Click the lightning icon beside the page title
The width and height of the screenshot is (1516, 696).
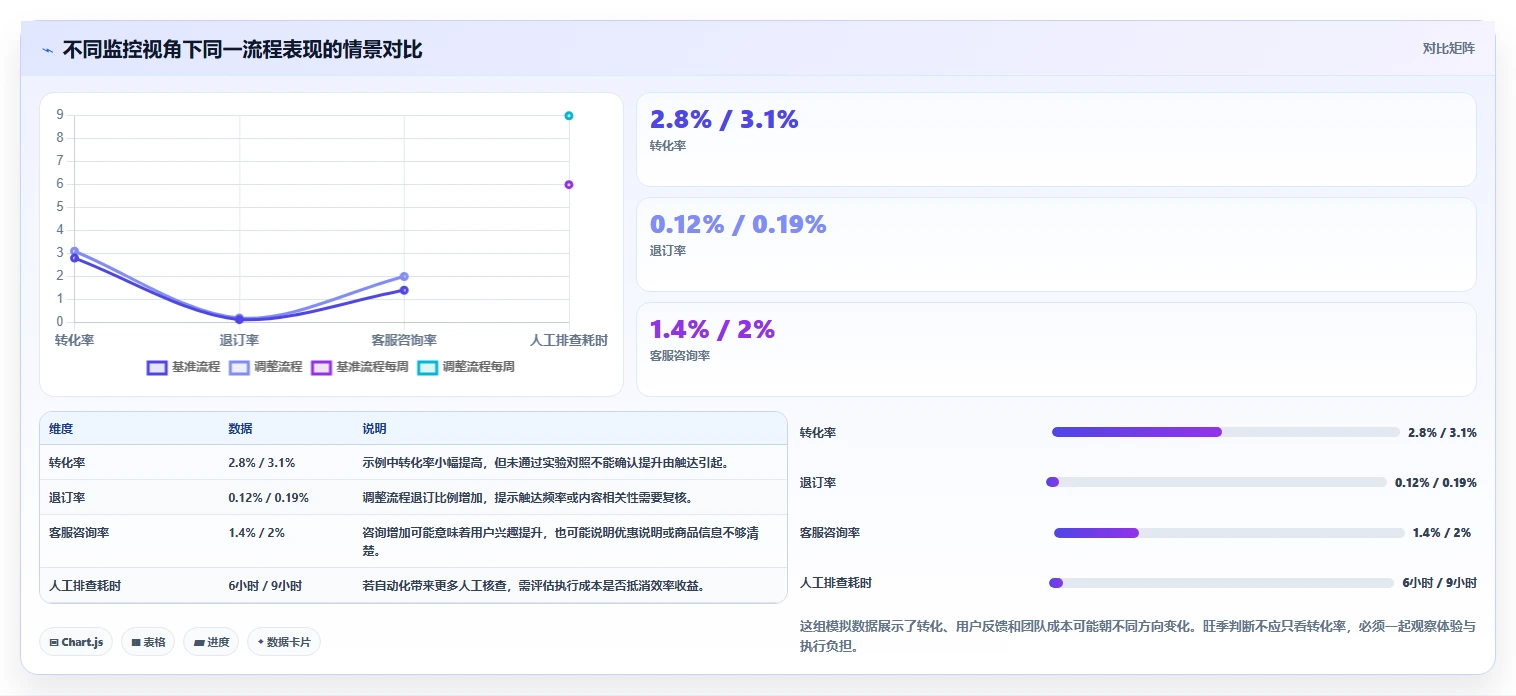click(x=47, y=50)
